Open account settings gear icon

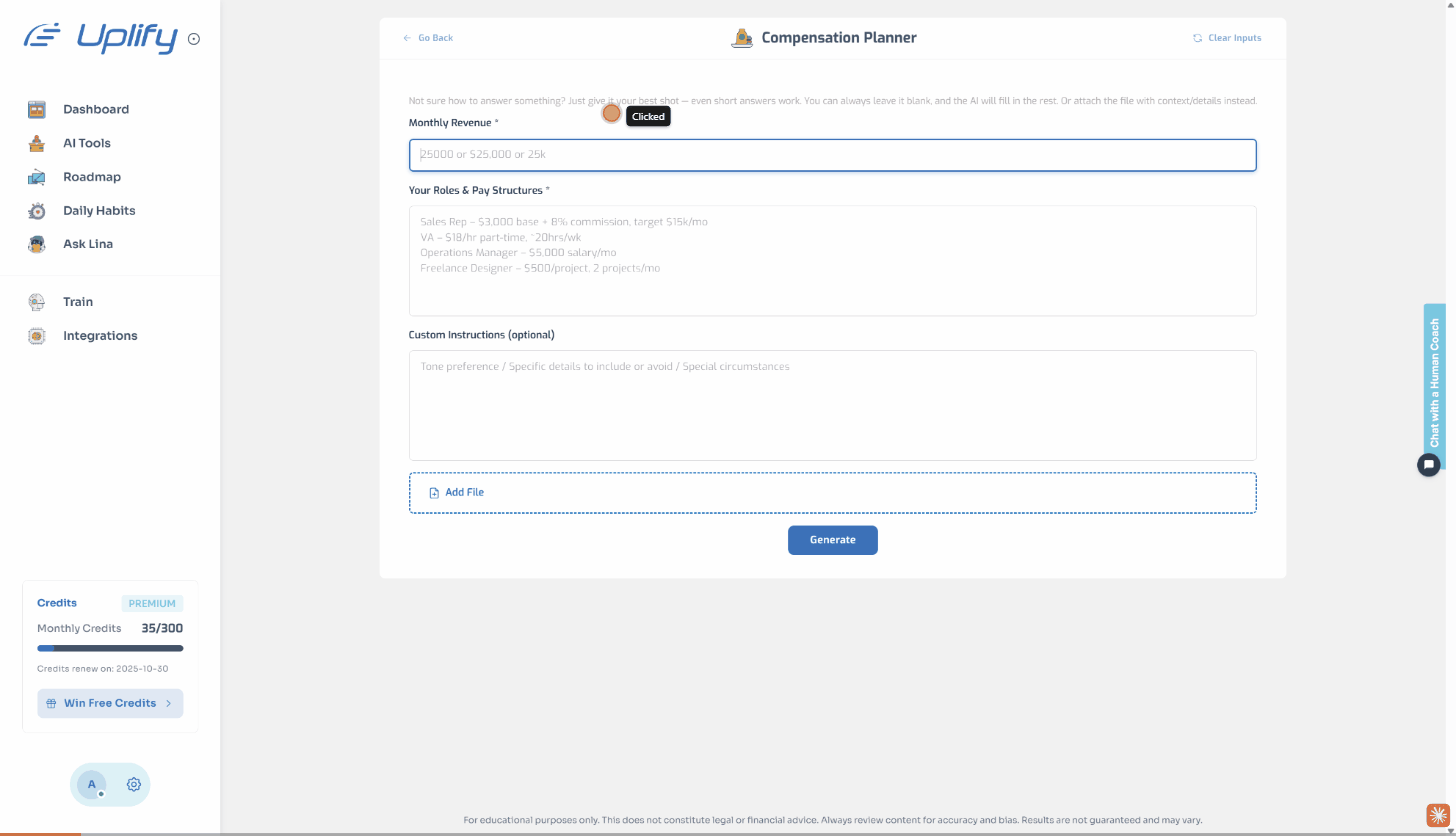pos(133,785)
